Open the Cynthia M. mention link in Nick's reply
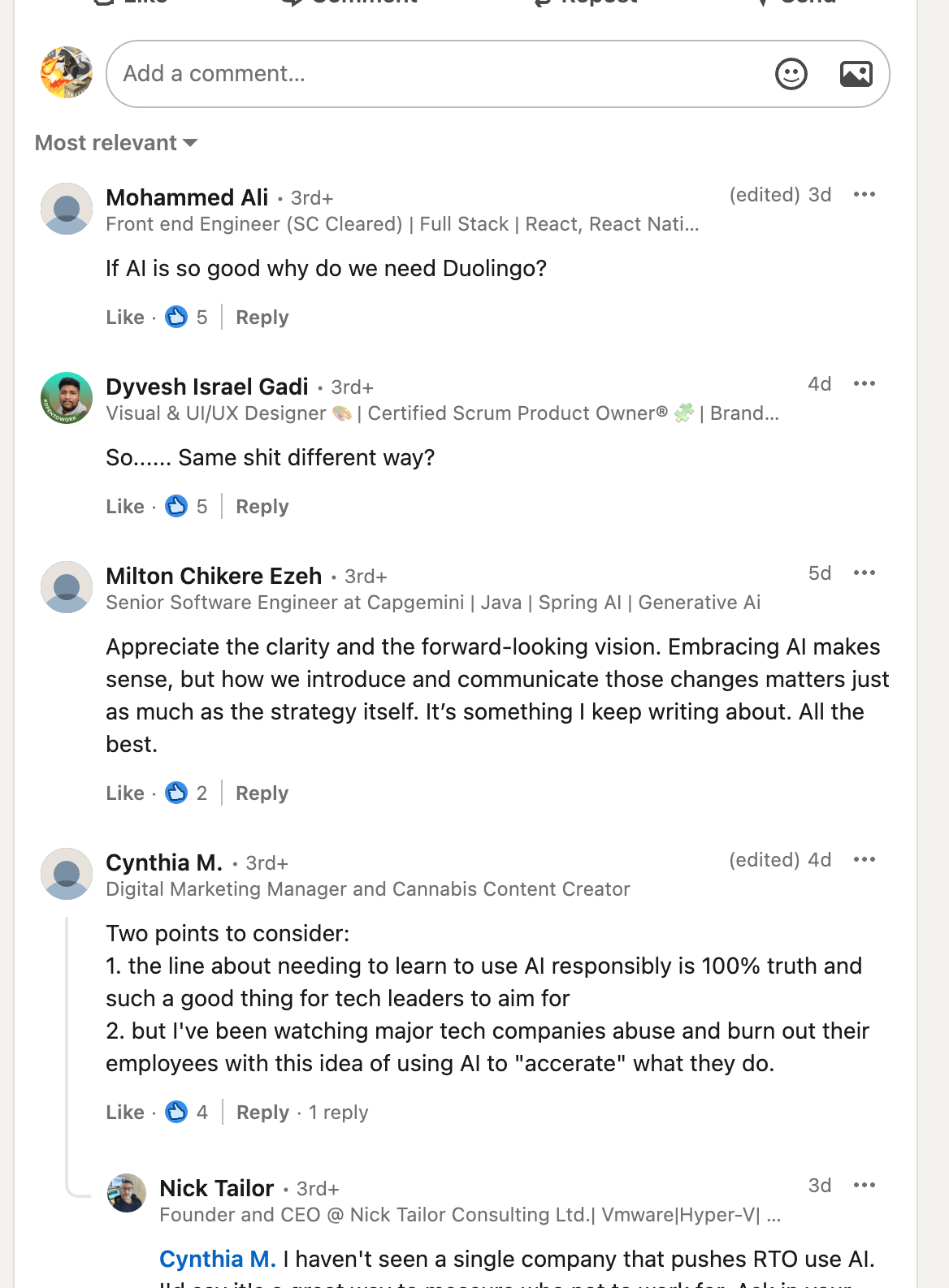The image size is (949, 1288). click(218, 1259)
